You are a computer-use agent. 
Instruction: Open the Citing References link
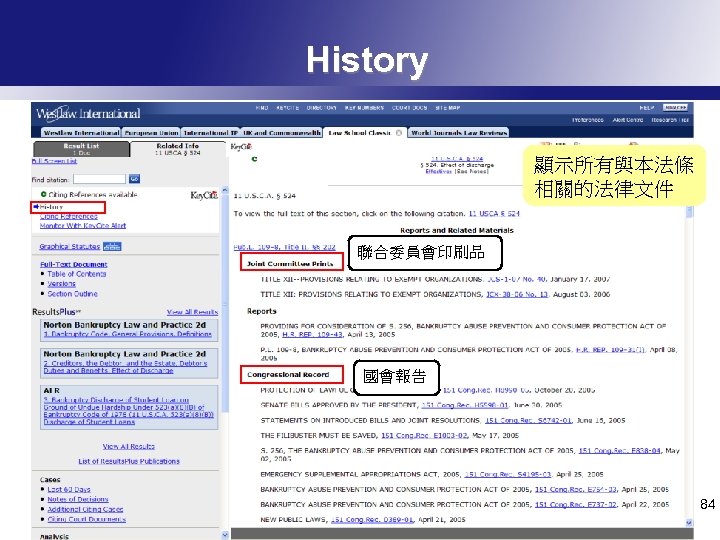[68, 216]
